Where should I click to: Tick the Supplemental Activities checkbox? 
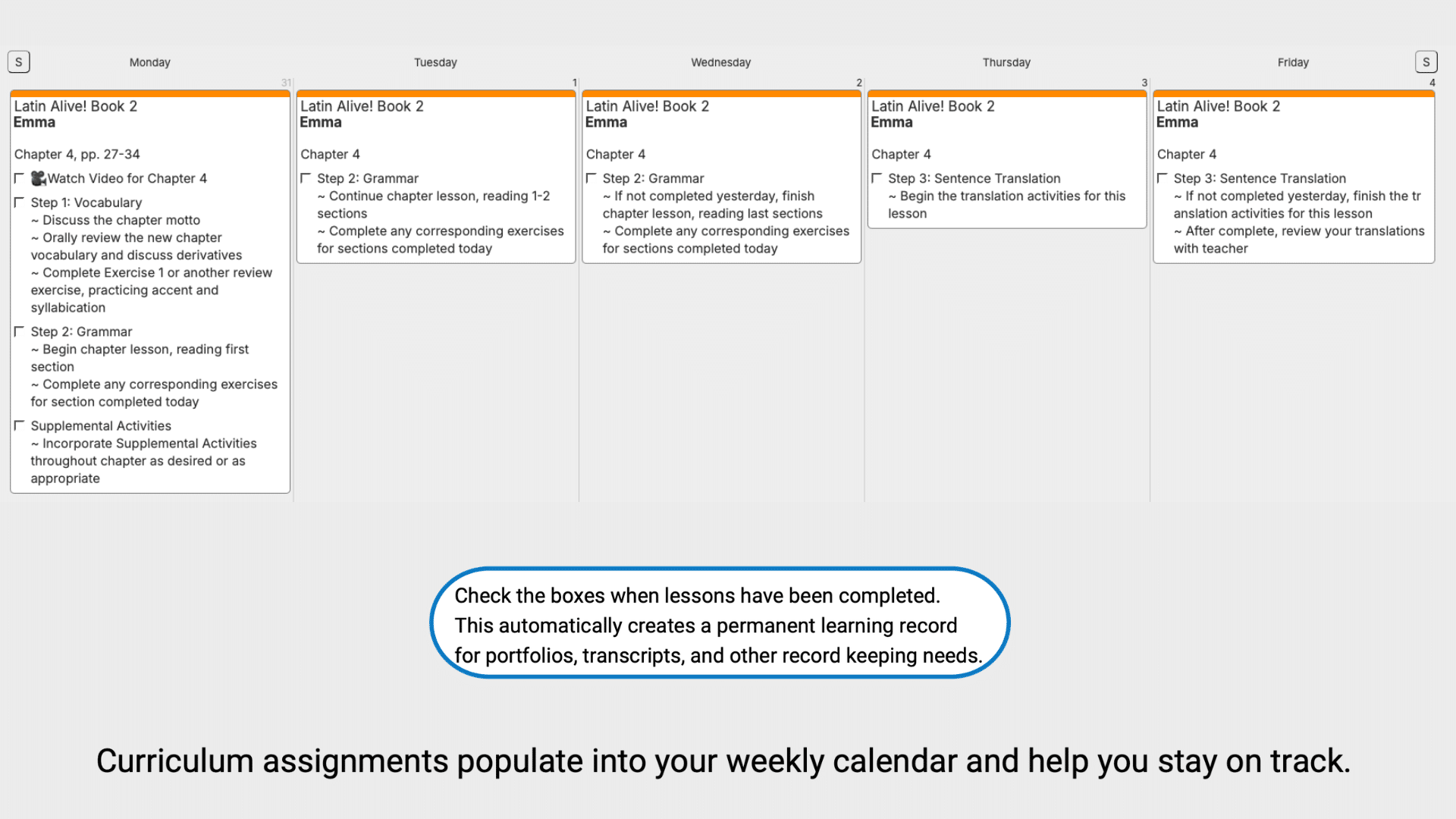[x=20, y=425]
